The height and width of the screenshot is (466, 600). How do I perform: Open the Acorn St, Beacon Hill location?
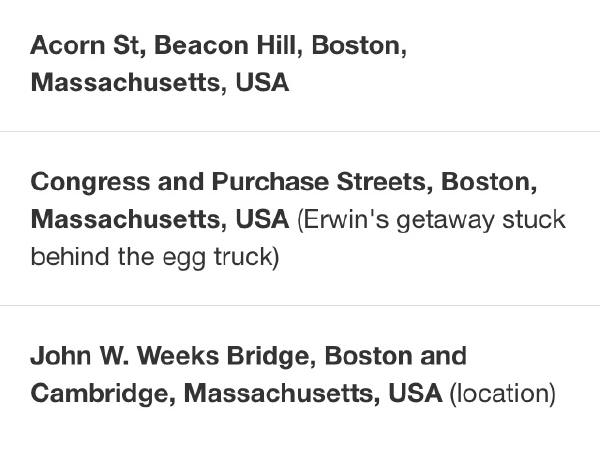pos(300,64)
